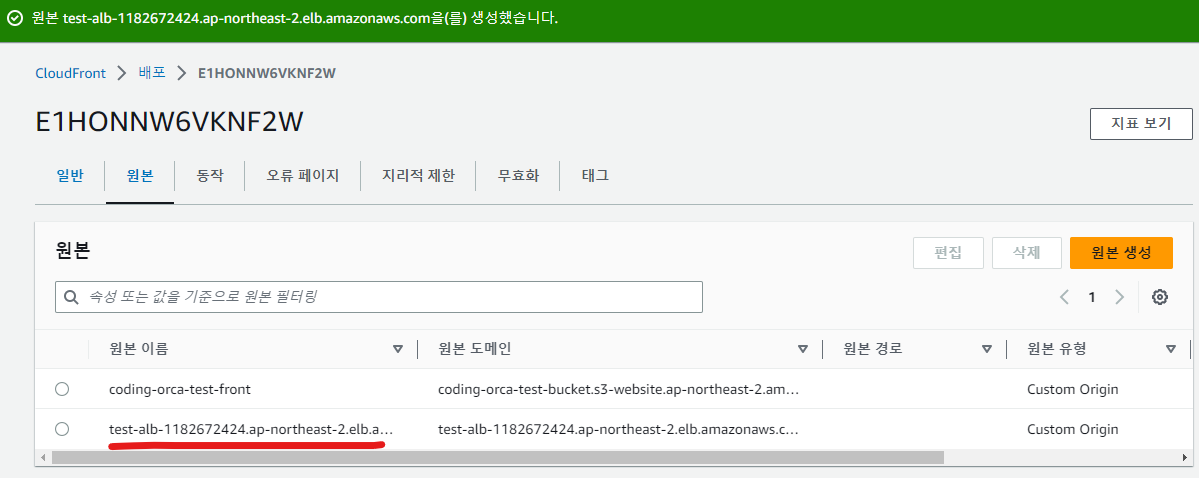Click E1HONNW6VKNF2W page heading
1199x478 pixels.
[x=170, y=123]
